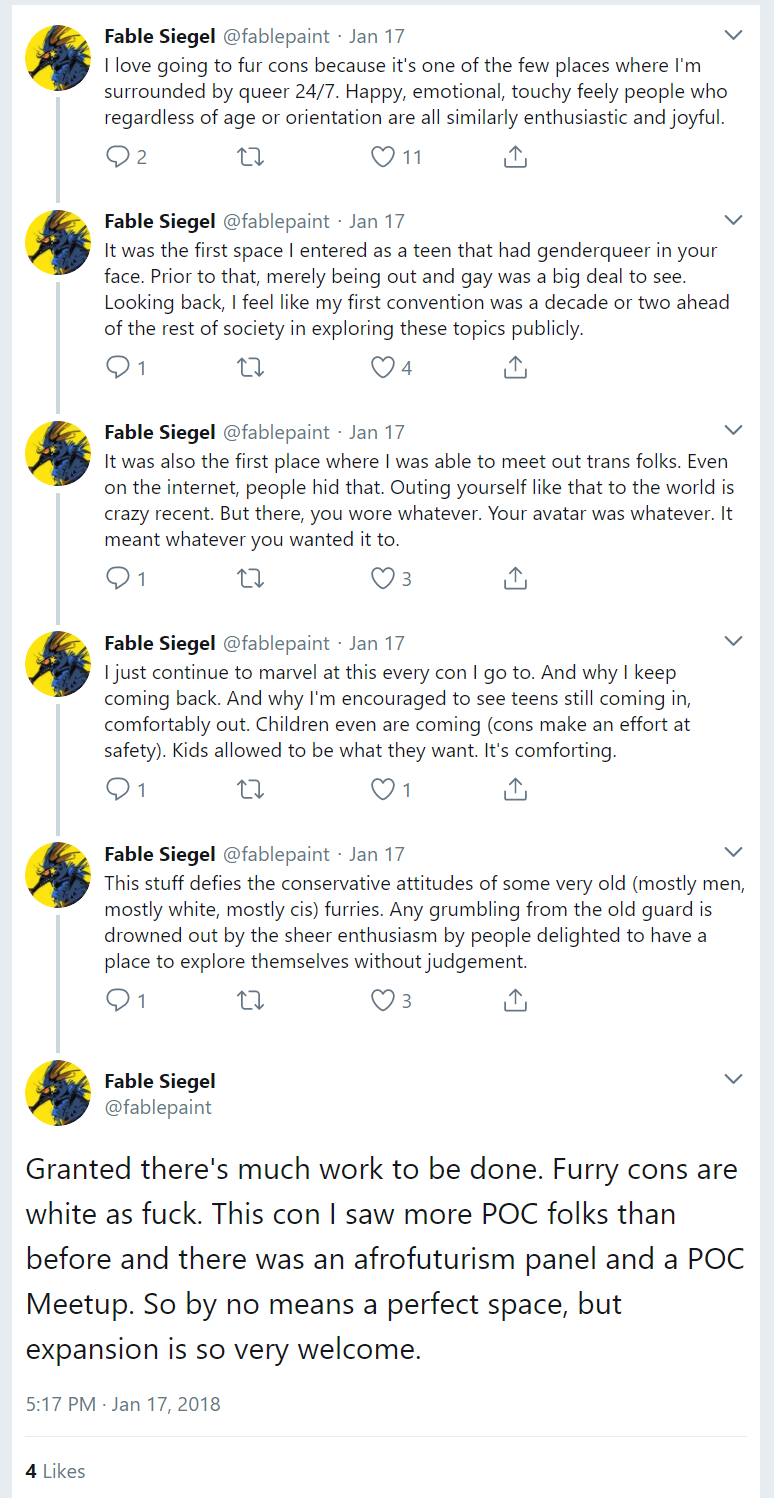Share the tweet about meeting trans folks
Screen dimensions: 774x1498
(x=514, y=578)
